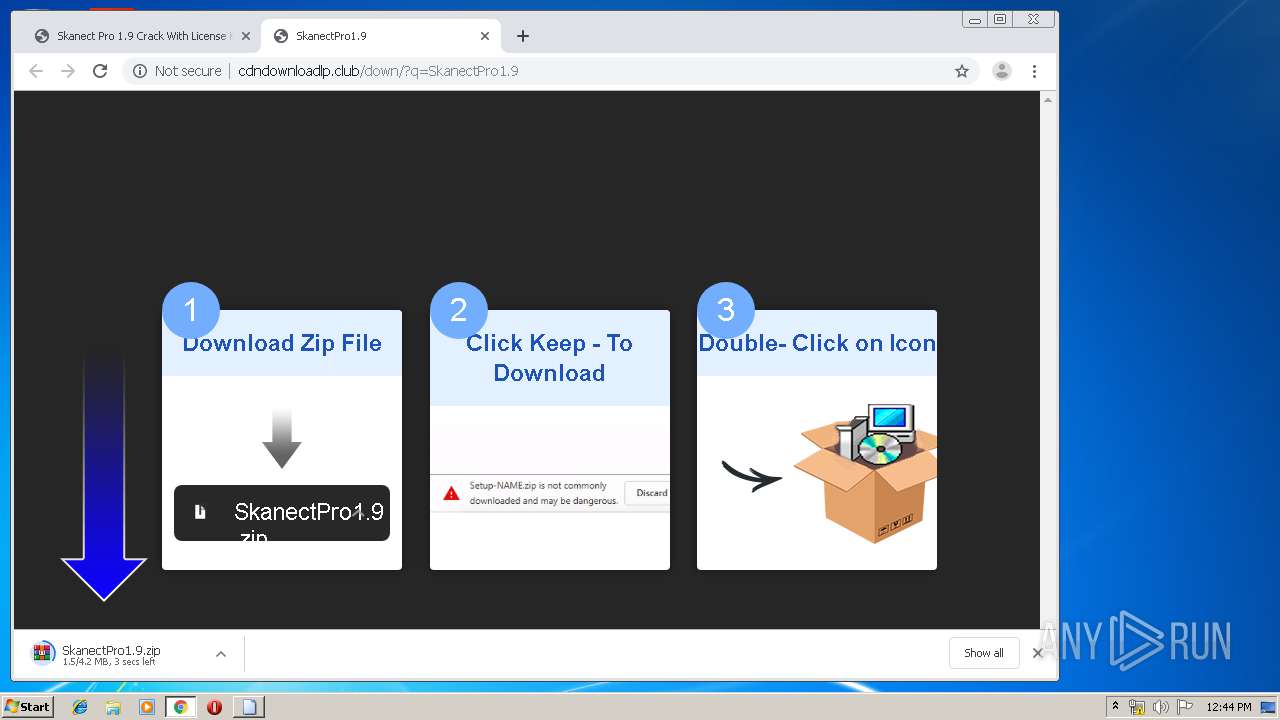The image size is (1280, 720).
Task: Open network status tray icon
Action: 1137,707
